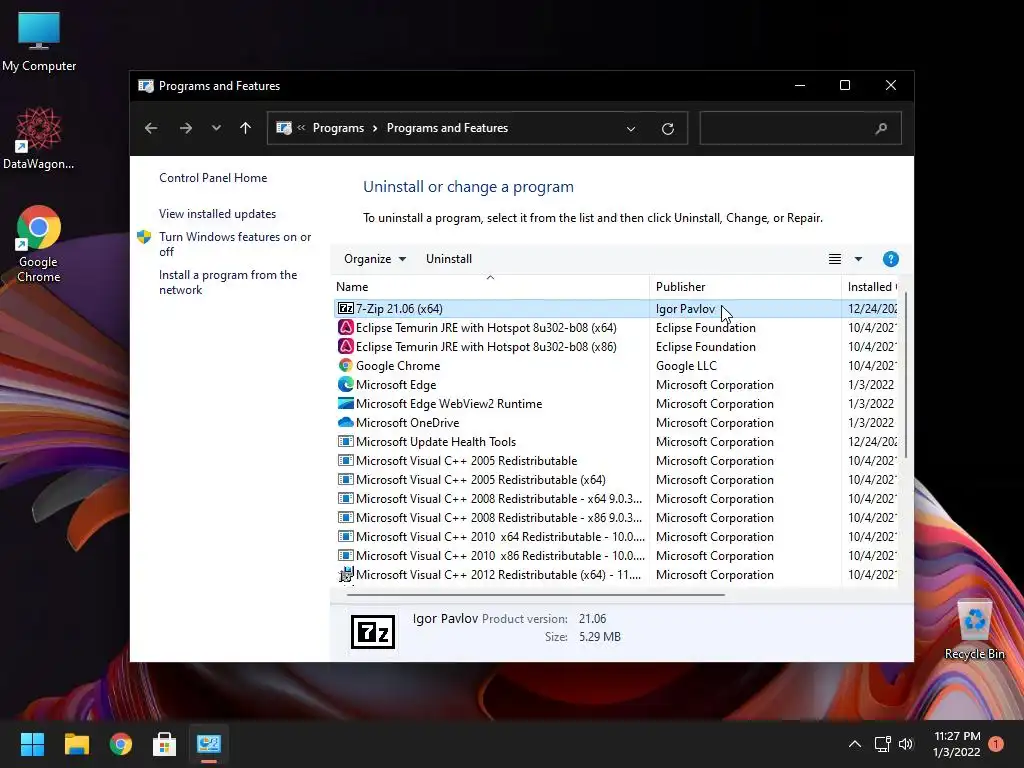
Task: Show hidden tray icons chevron
Action: click(x=854, y=744)
